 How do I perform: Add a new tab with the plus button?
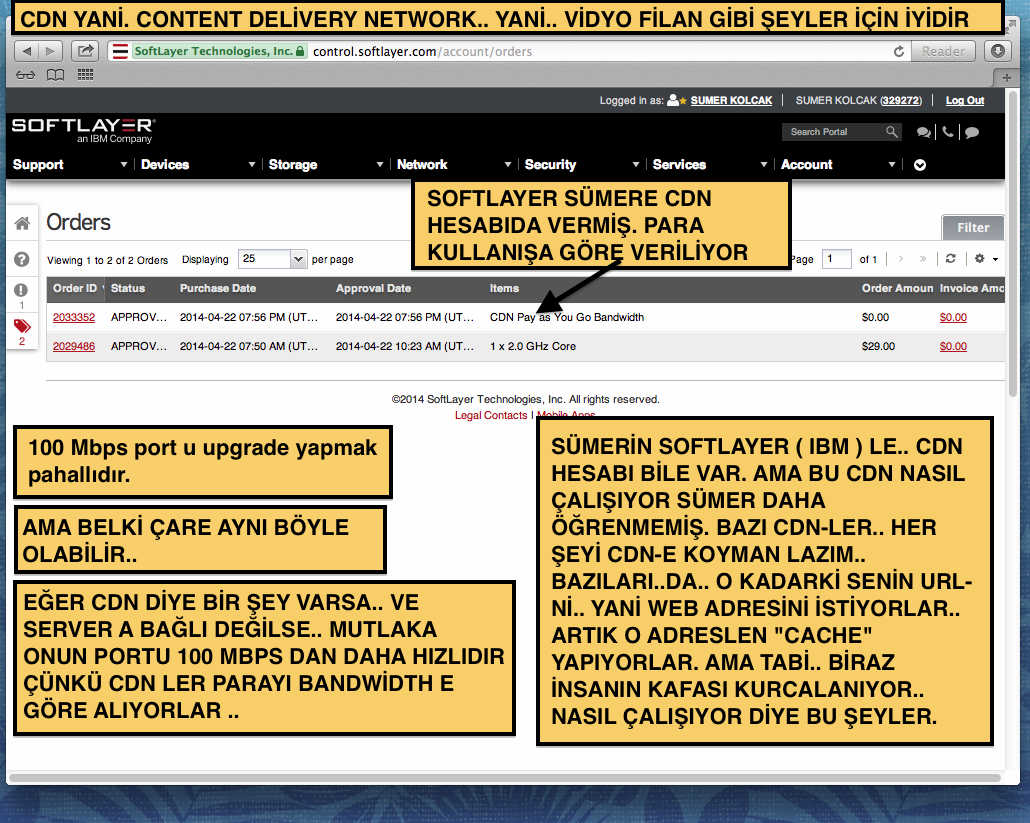coord(1006,78)
